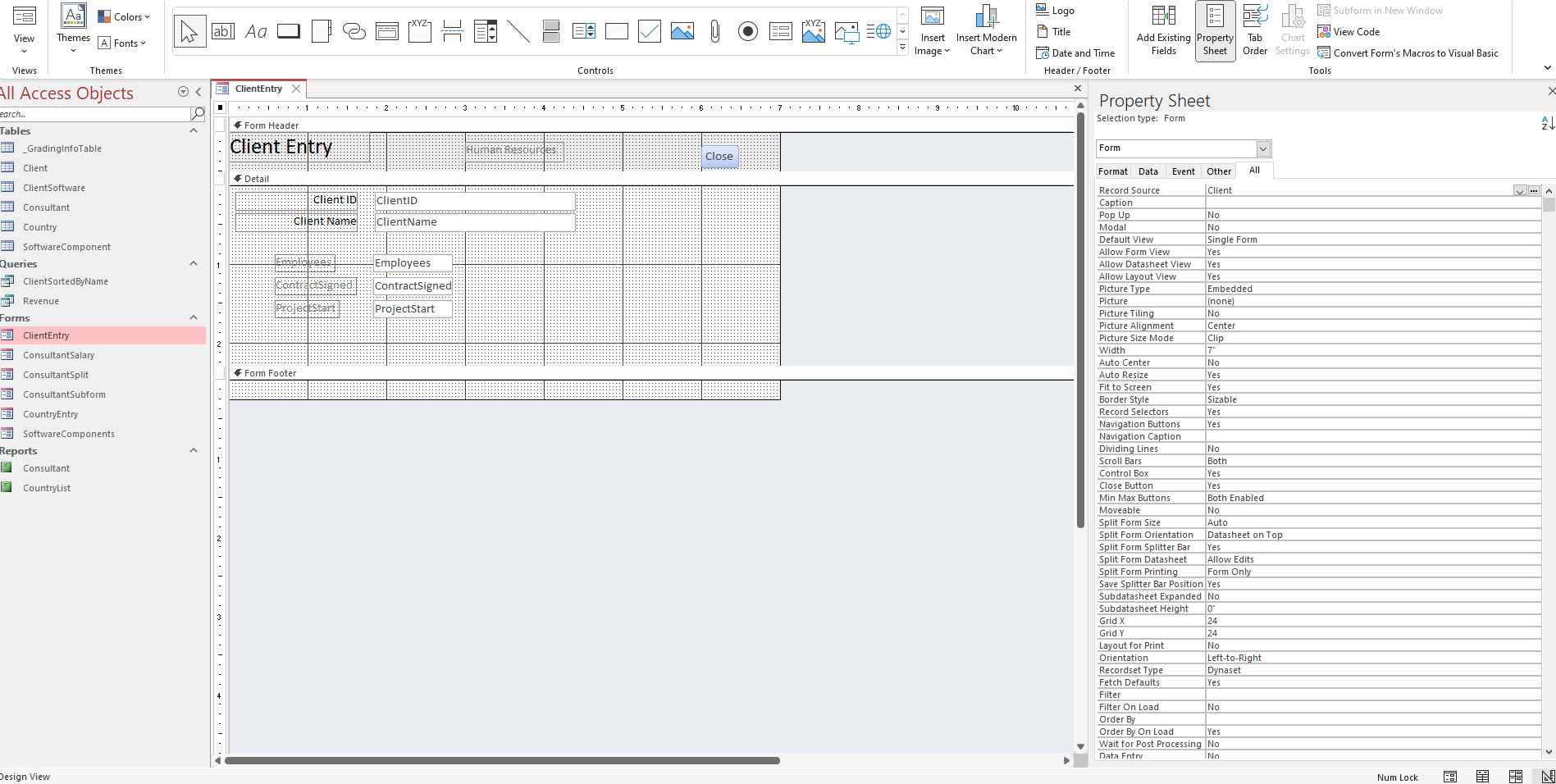Open the Add Existing Fields pane
This screenshot has height=784, width=1556.
pos(1163,31)
